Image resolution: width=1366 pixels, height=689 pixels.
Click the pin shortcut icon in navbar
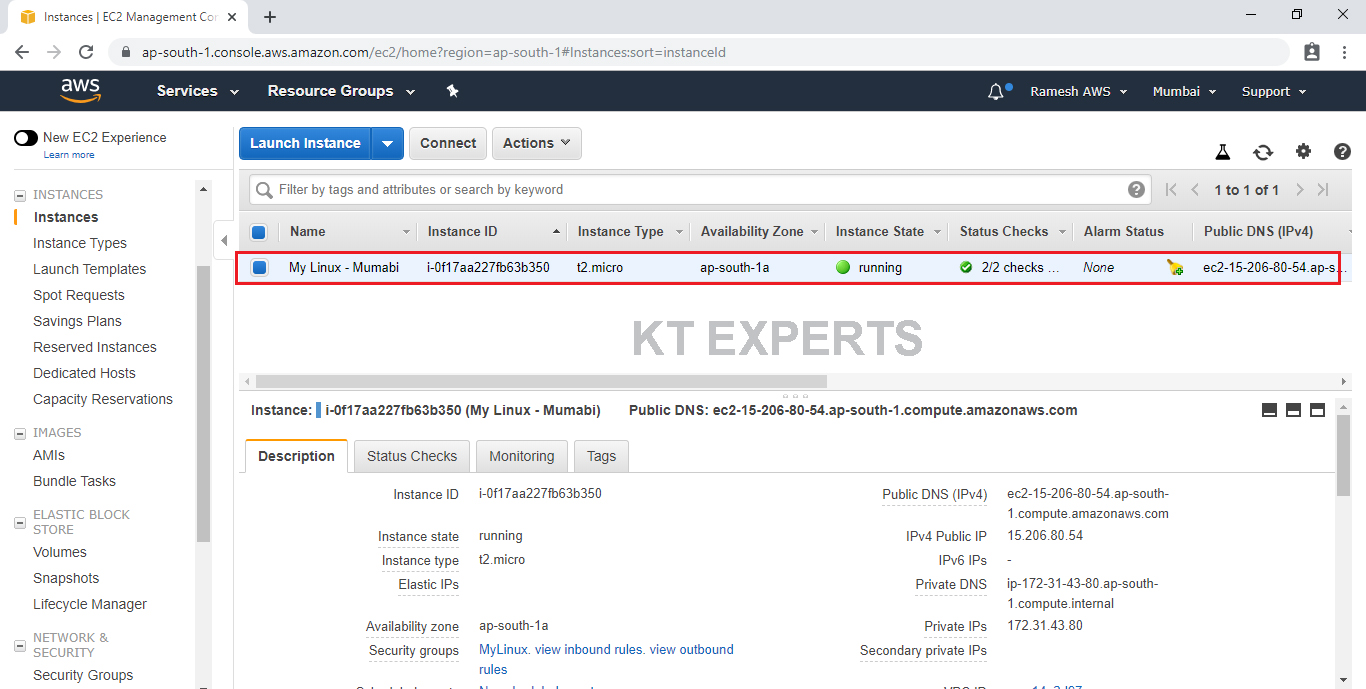pyautogui.click(x=452, y=91)
